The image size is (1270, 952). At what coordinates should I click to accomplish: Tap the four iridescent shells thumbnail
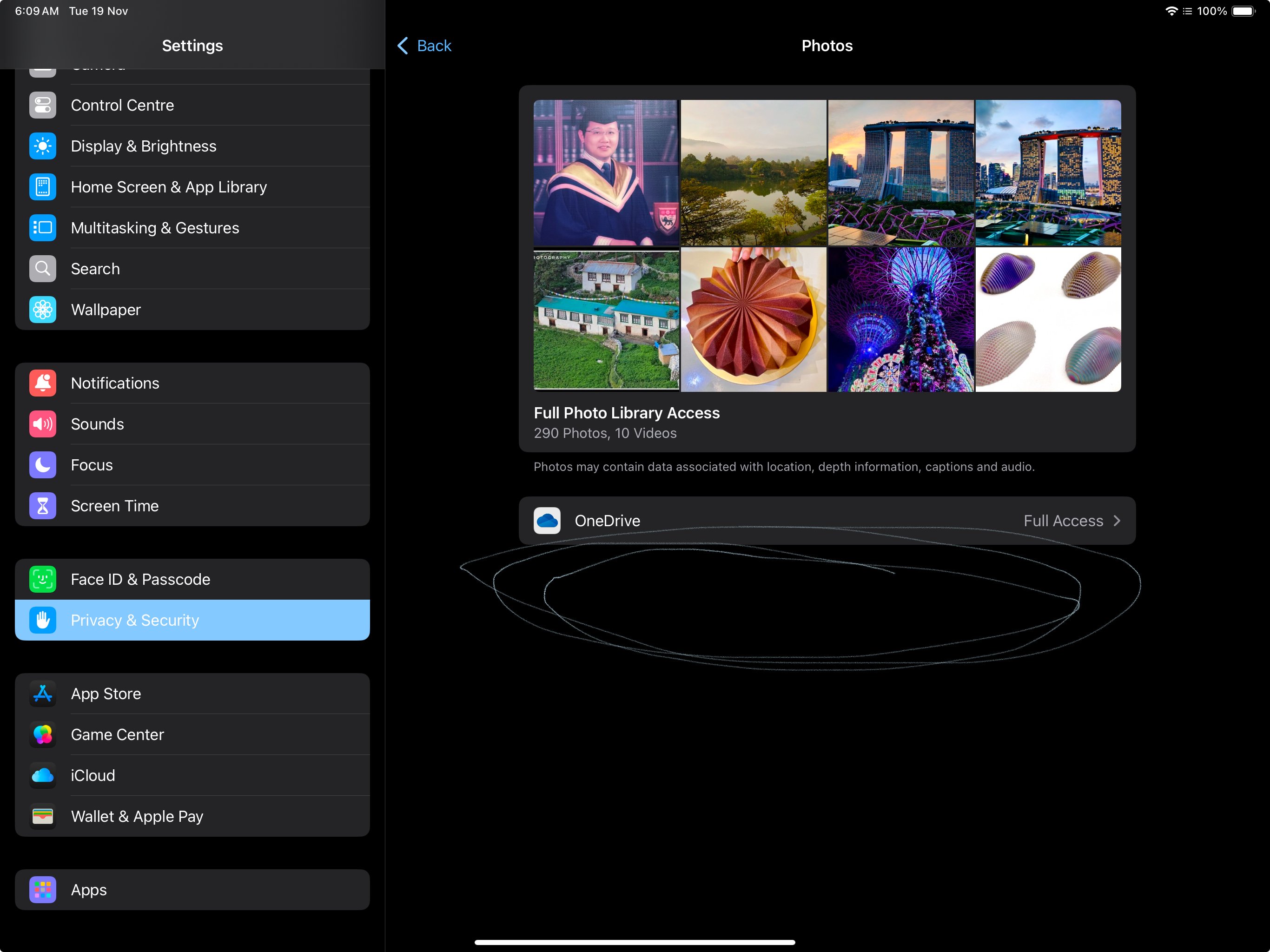pyautogui.click(x=1048, y=320)
